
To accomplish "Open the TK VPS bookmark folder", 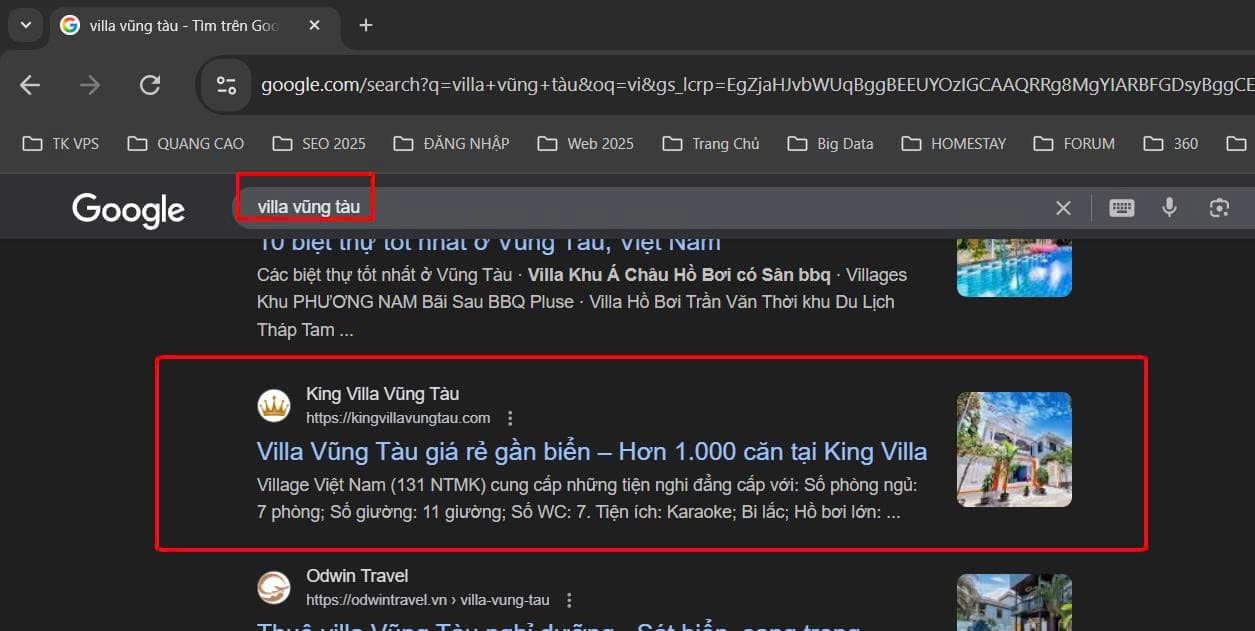I will [61, 144].
